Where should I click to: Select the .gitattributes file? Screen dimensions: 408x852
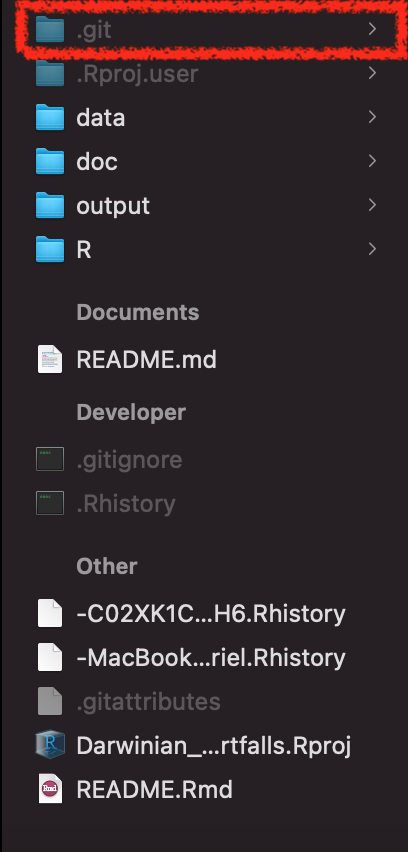click(x=129, y=701)
